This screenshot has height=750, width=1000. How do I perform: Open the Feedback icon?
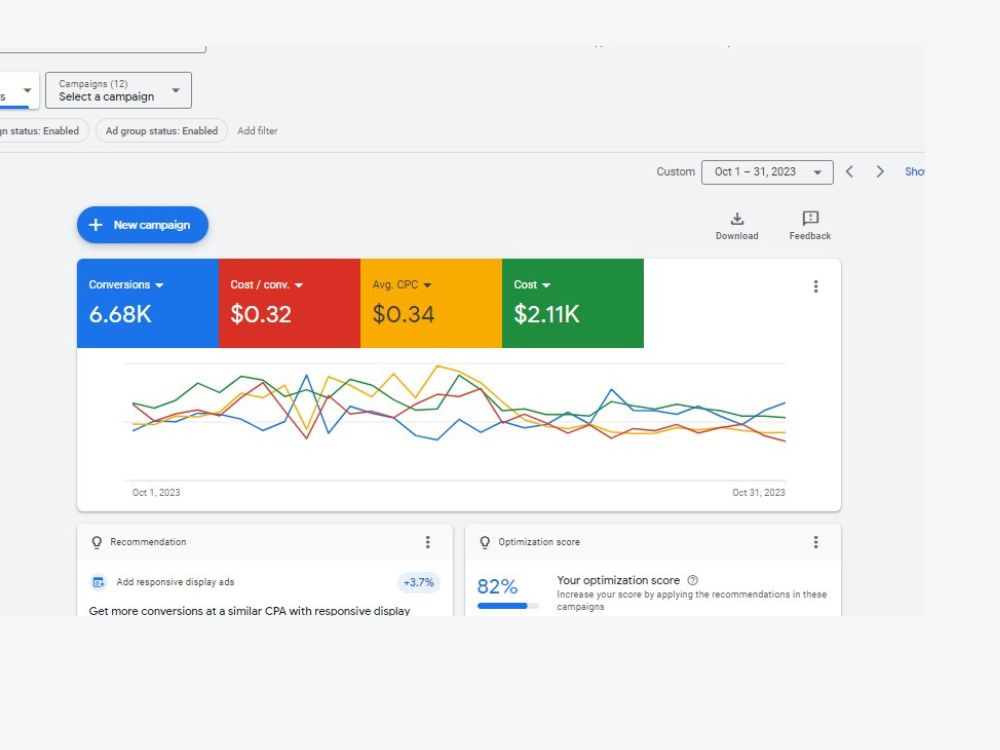click(x=810, y=226)
